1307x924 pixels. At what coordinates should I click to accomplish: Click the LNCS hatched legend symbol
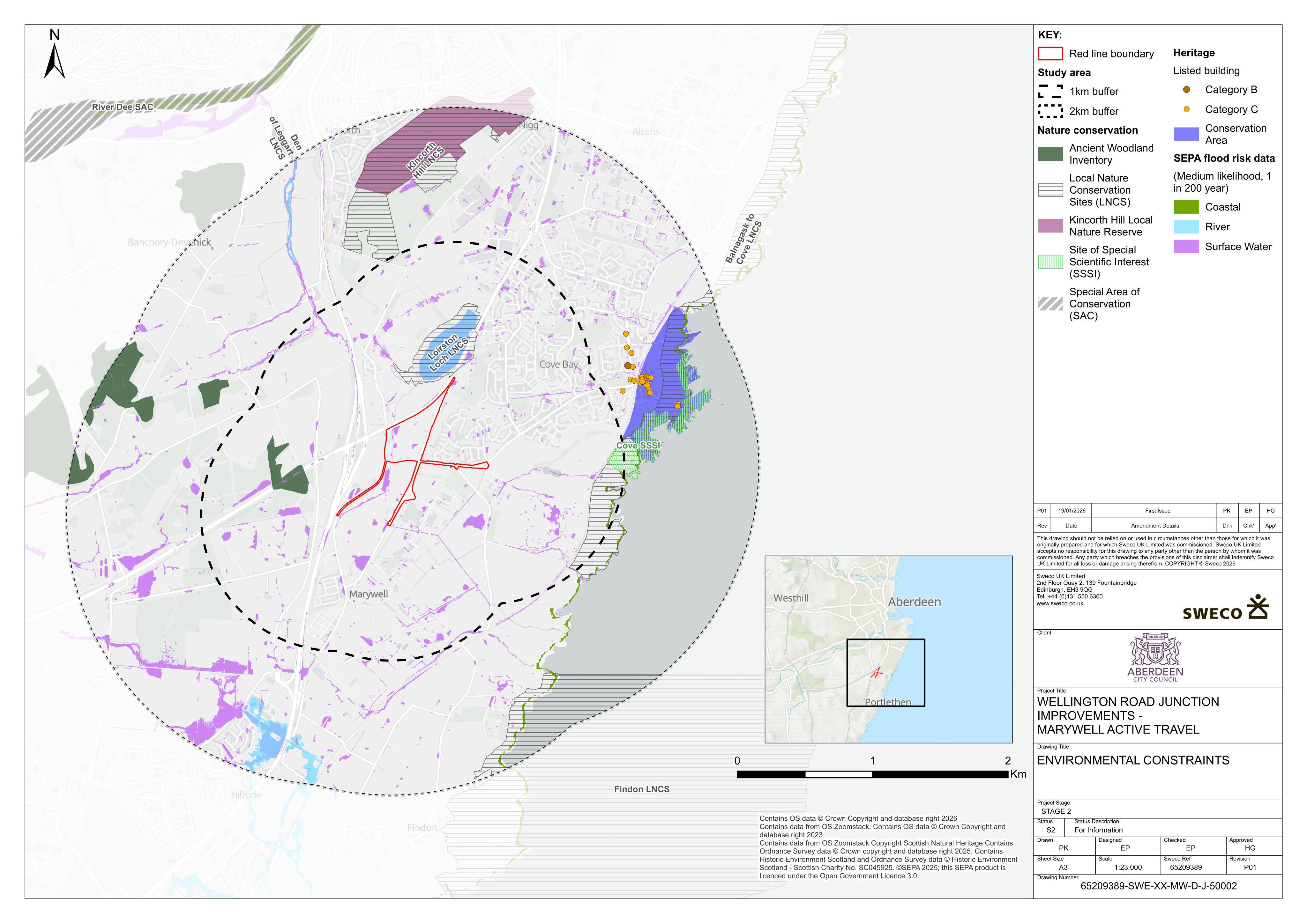coord(1050,190)
